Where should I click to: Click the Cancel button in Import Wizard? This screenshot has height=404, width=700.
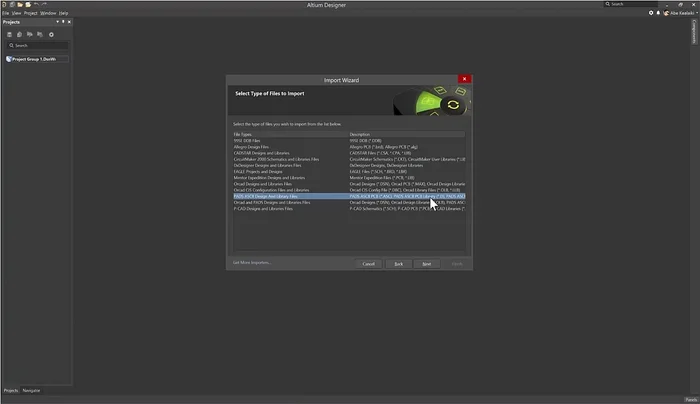coord(368,263)
